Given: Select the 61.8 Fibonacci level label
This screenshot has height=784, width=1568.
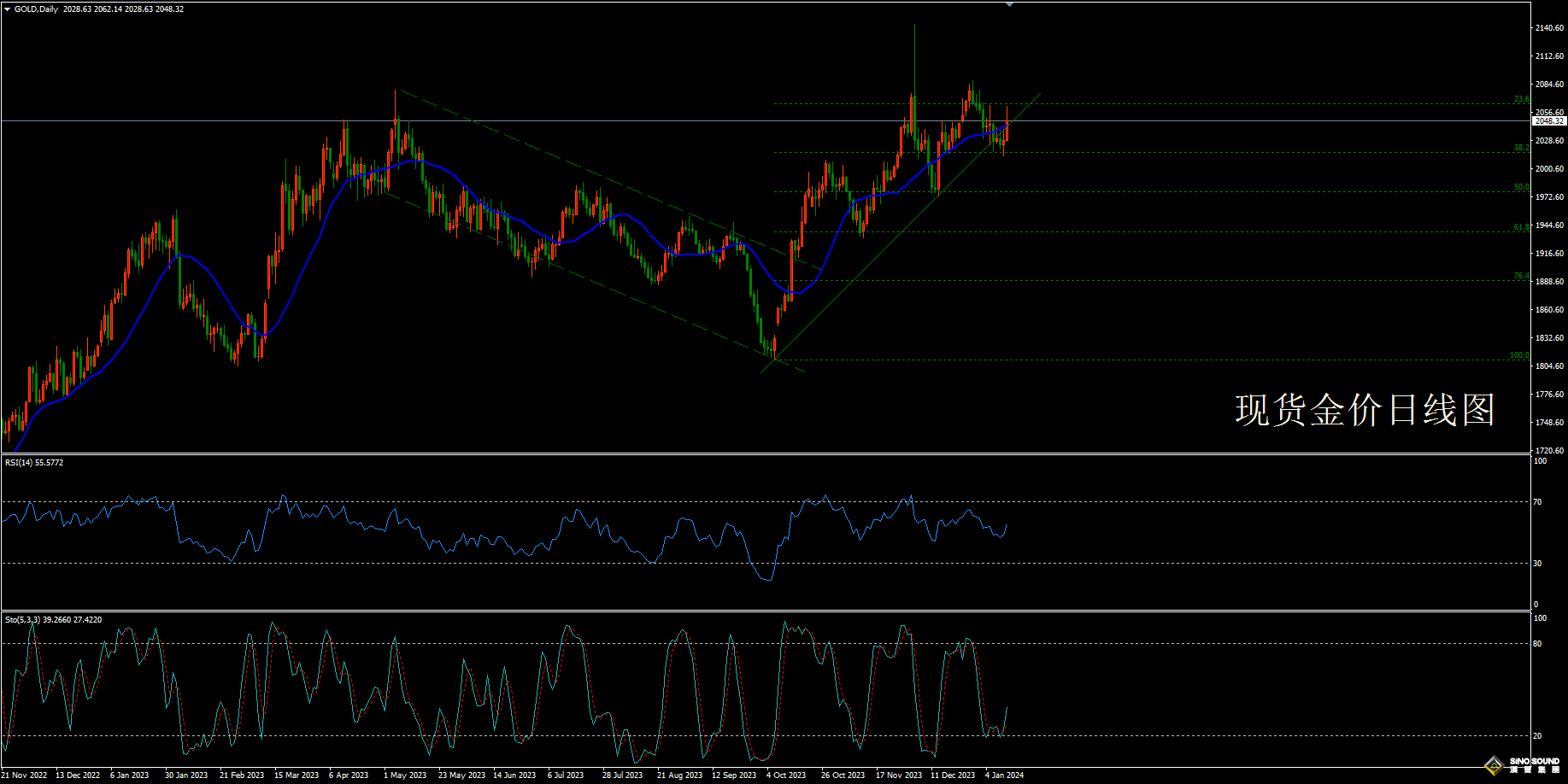Looking at the screenshot, I should 1521,227.
